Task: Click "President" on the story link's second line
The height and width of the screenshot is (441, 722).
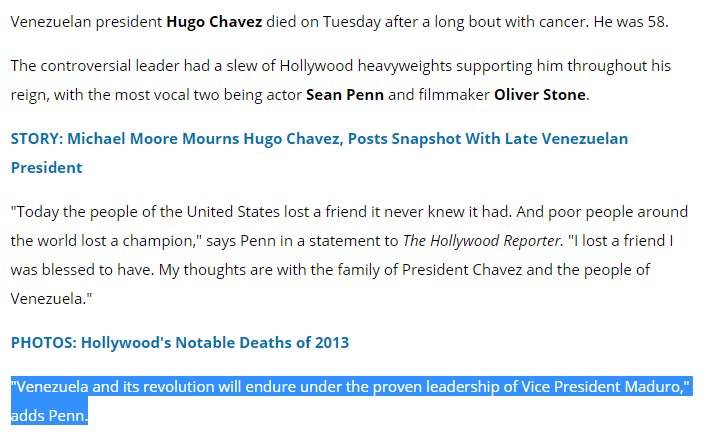Action: (47, 167)
